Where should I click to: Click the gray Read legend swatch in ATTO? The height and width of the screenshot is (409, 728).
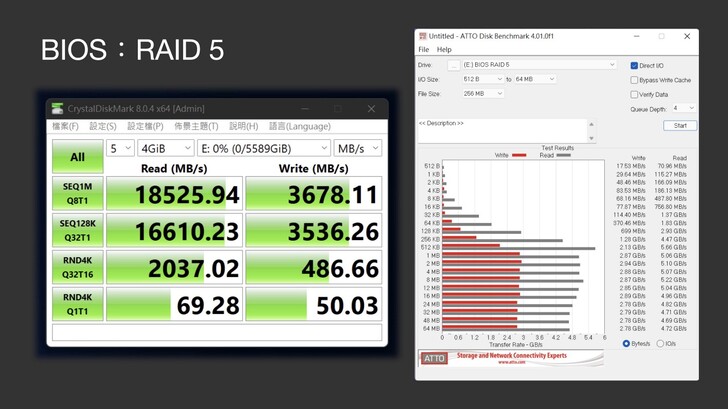pos(563,155)
